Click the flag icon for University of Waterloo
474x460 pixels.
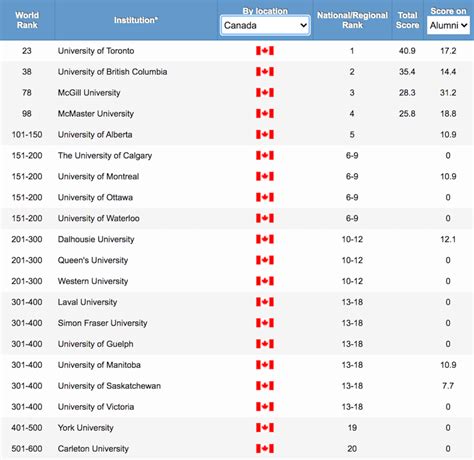coord(265,218)
